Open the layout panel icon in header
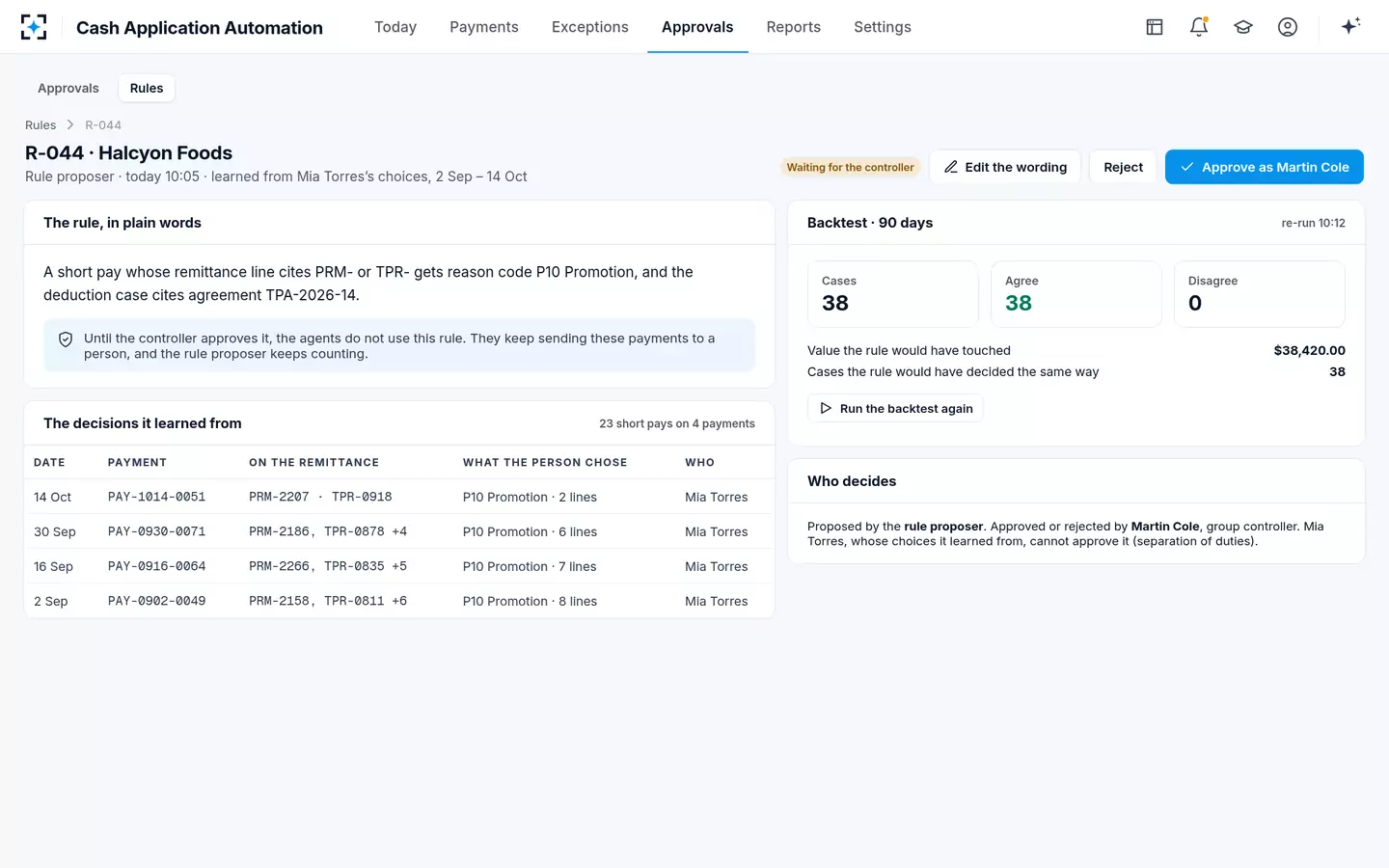The width and height of the screenshot is (1389, 868). tap(1155, 27)
